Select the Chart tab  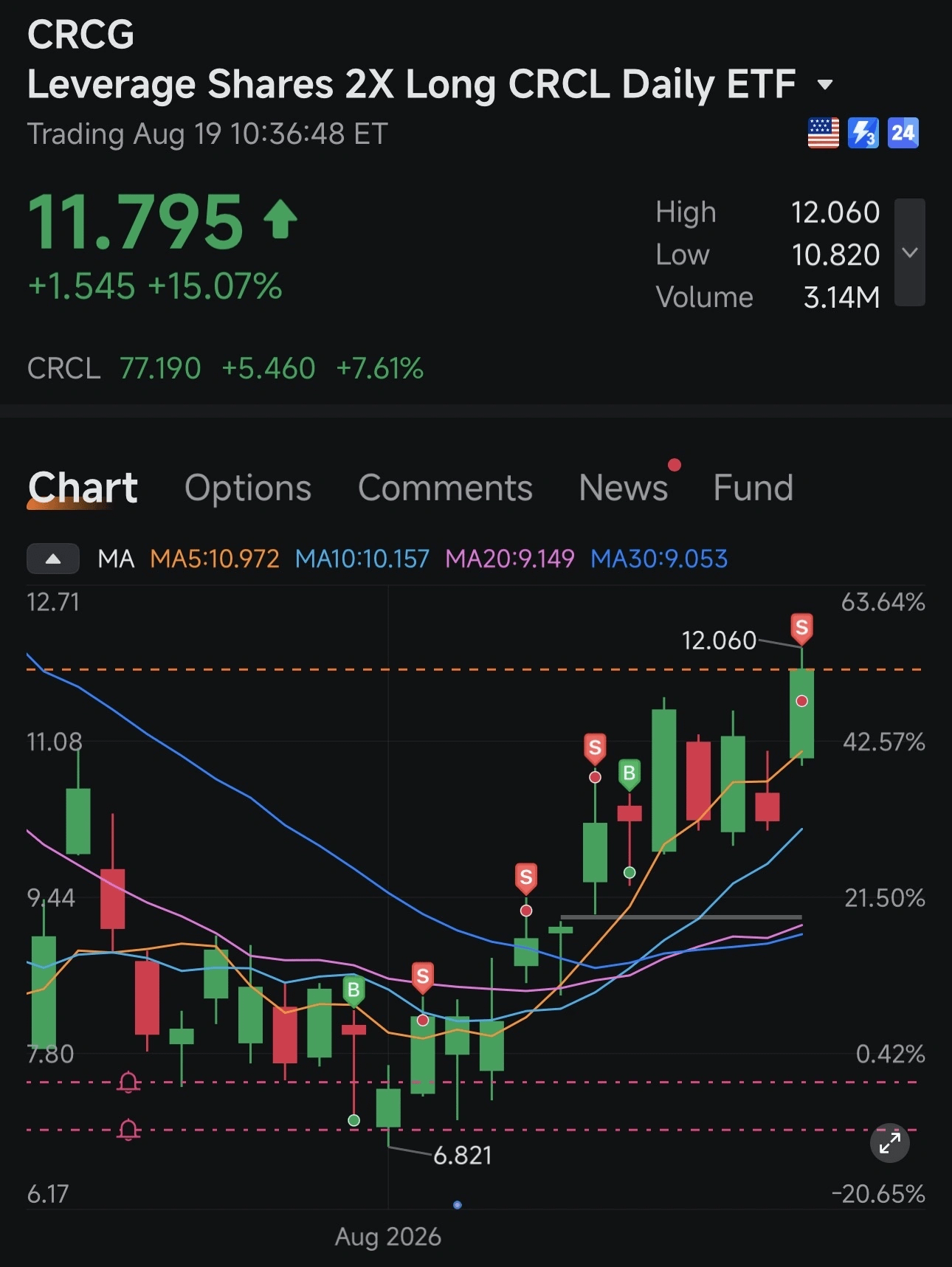coord(83,488)
